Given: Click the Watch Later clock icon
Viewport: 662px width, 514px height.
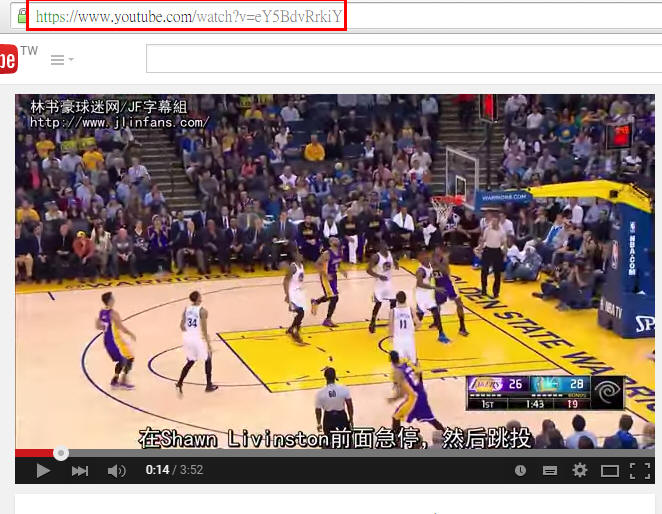Looking at the screenshot, I should pos(520,470).
